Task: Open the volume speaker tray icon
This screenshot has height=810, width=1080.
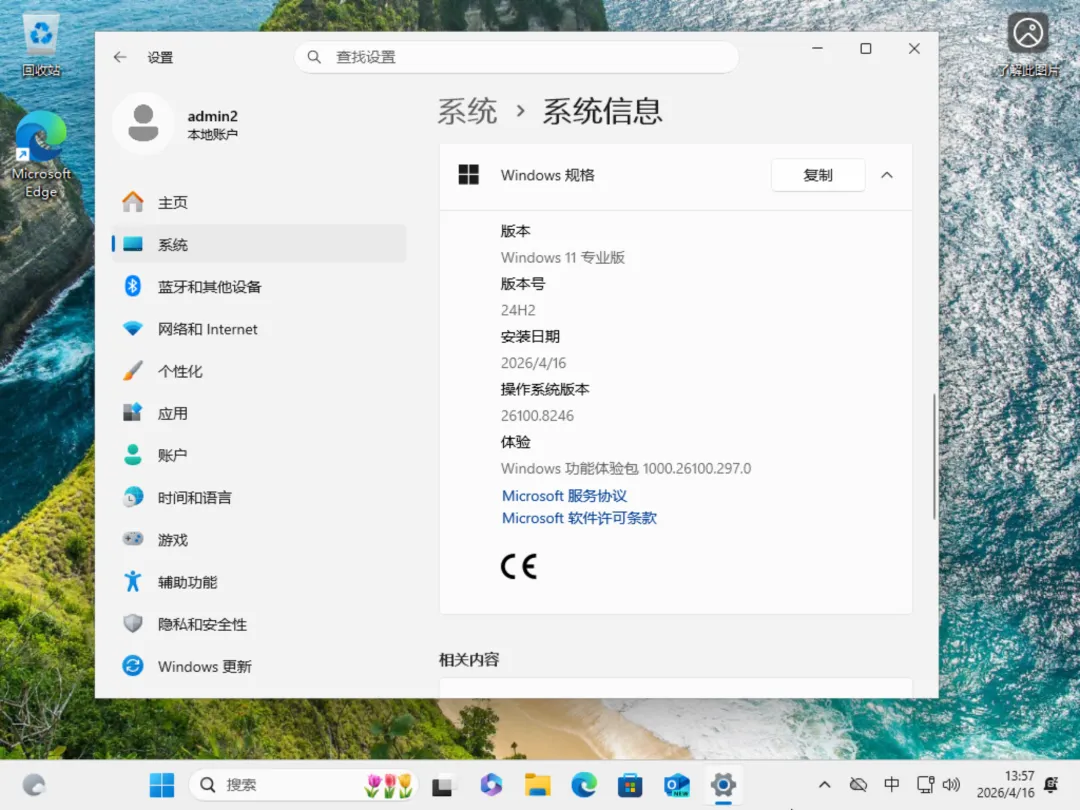Action: pos(951,785)
